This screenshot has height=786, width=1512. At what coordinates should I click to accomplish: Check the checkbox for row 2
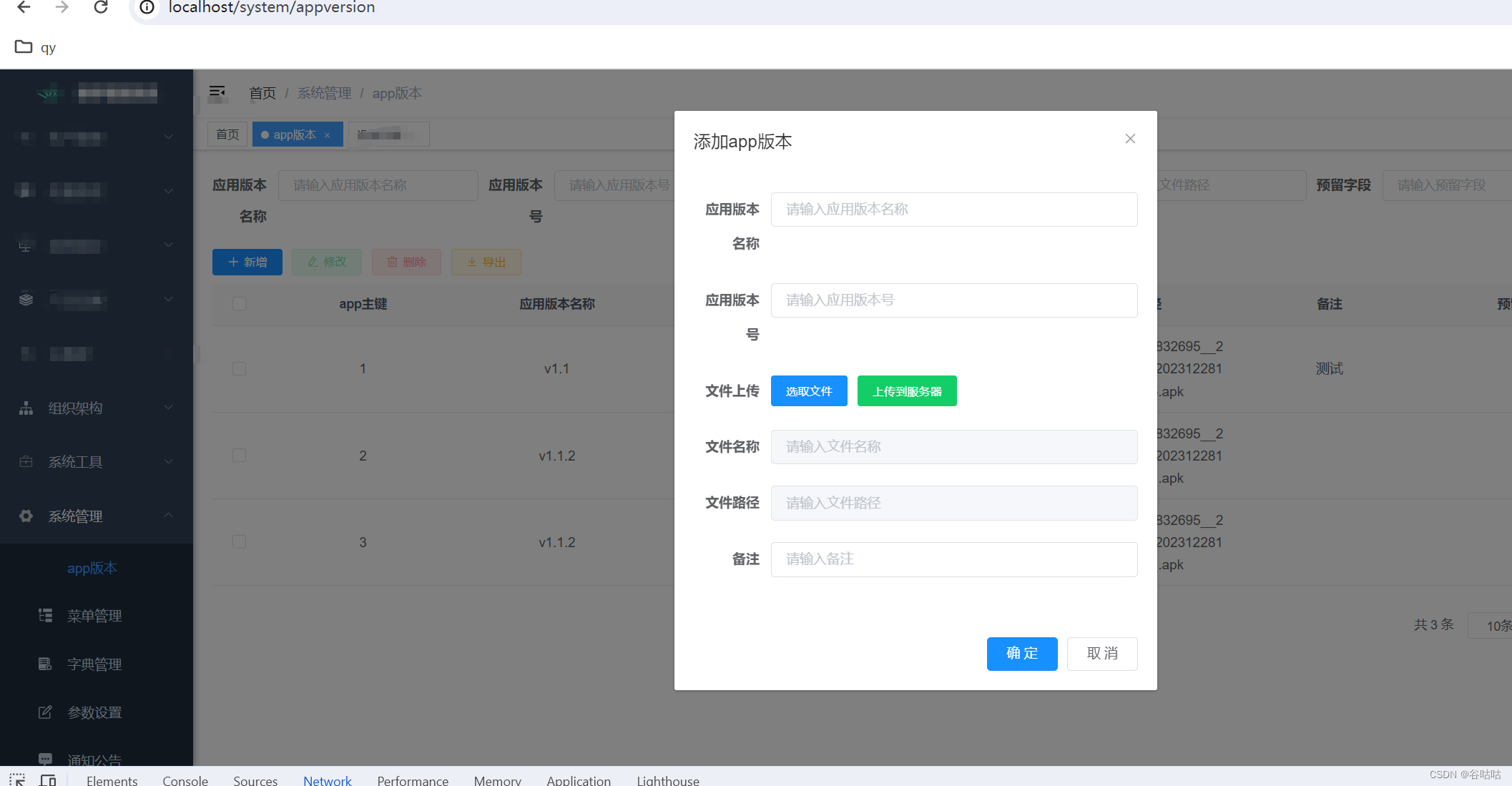pyautogui.click(x=239, y=456)
